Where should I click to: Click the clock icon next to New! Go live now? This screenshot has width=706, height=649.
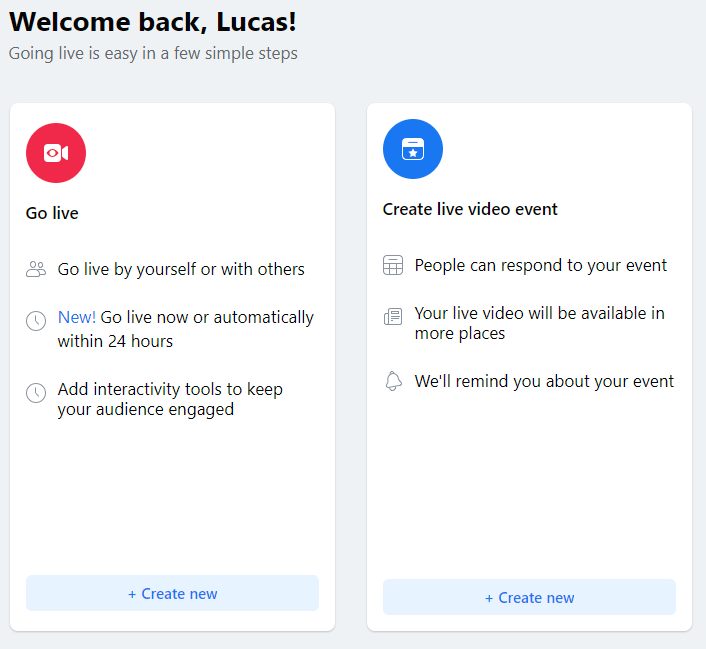click(x=36, y=321)
